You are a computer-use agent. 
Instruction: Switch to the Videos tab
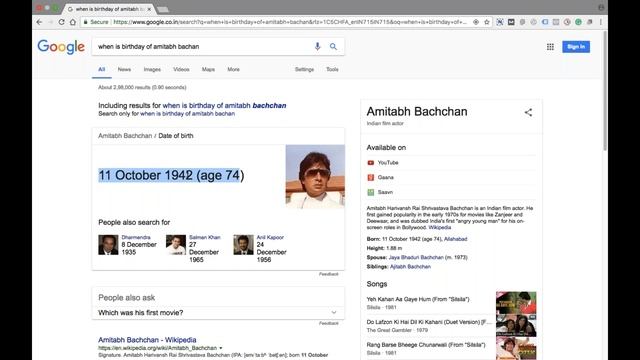tap(181, 69)
